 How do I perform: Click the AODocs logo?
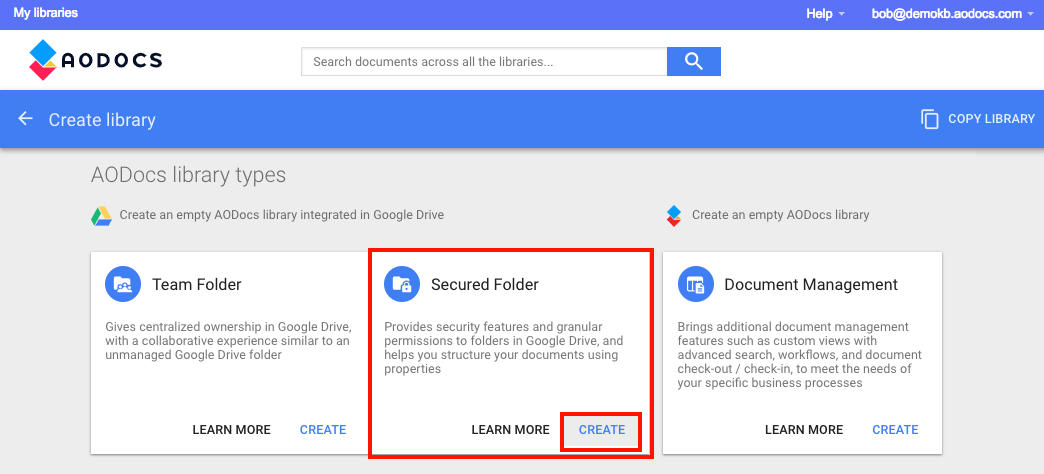point(95,60)
